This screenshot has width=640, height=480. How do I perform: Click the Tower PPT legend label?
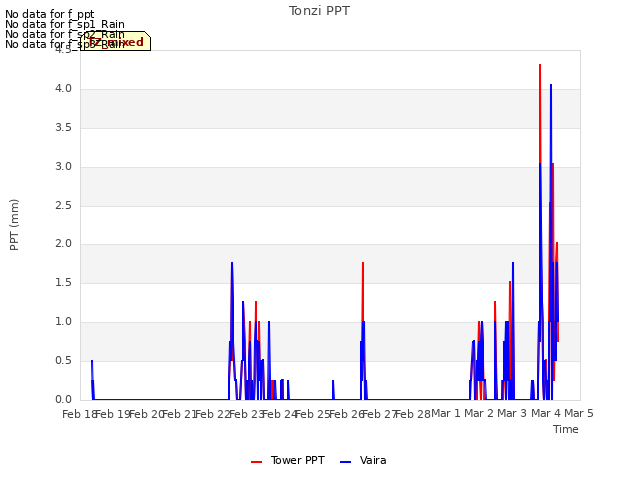(x=298, y=460)
